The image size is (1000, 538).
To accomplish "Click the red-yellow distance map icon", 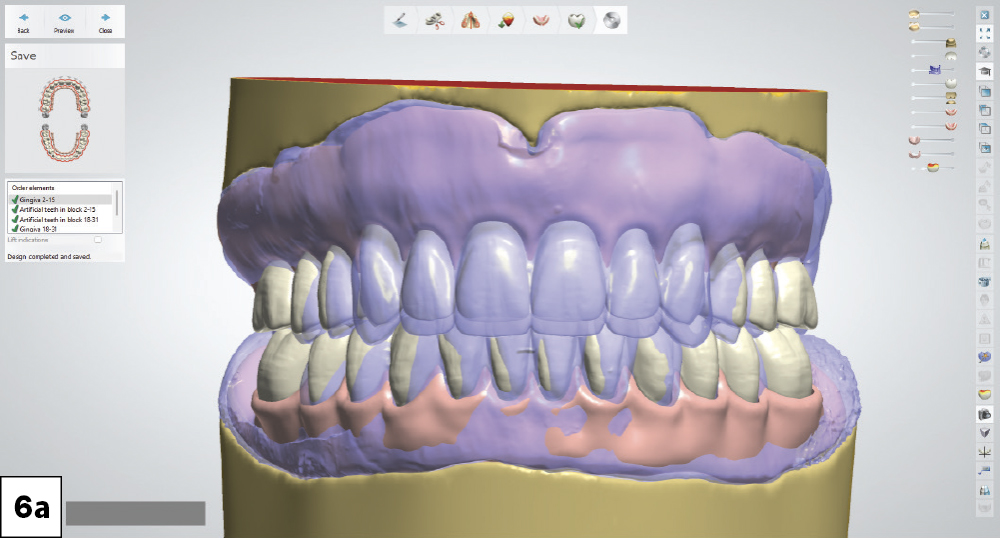I will pos(985,395).
